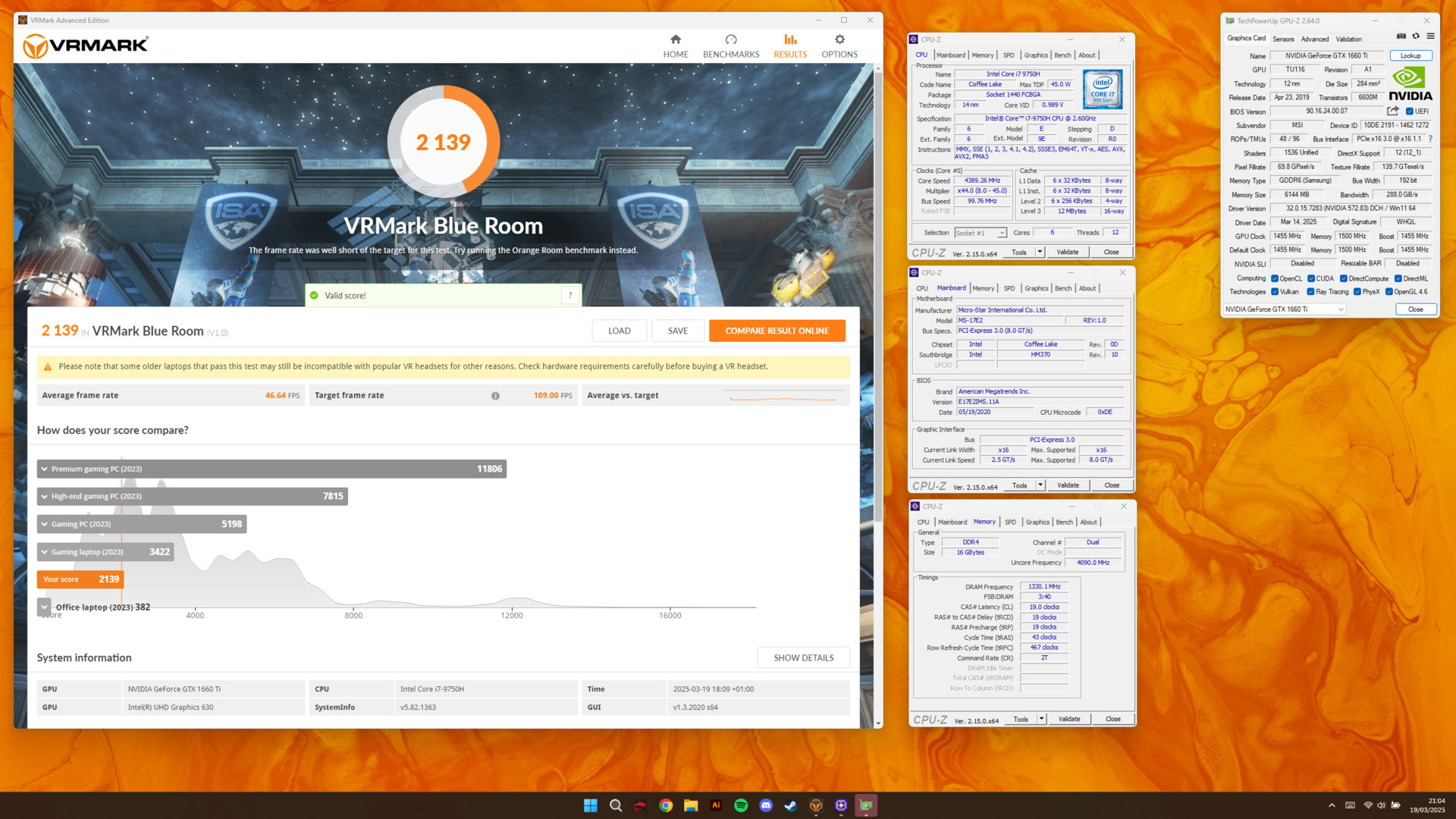Click the Average vs. target graph

(783, 395)
